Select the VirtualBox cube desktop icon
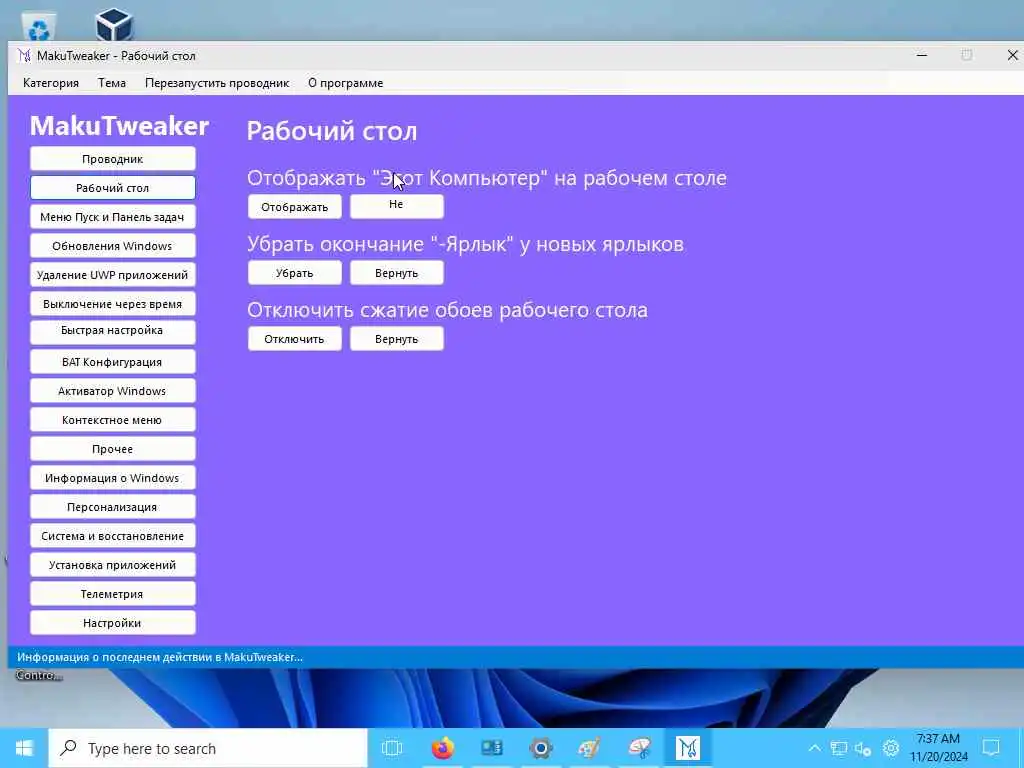The image size is (1024, 768). (115, 25)
